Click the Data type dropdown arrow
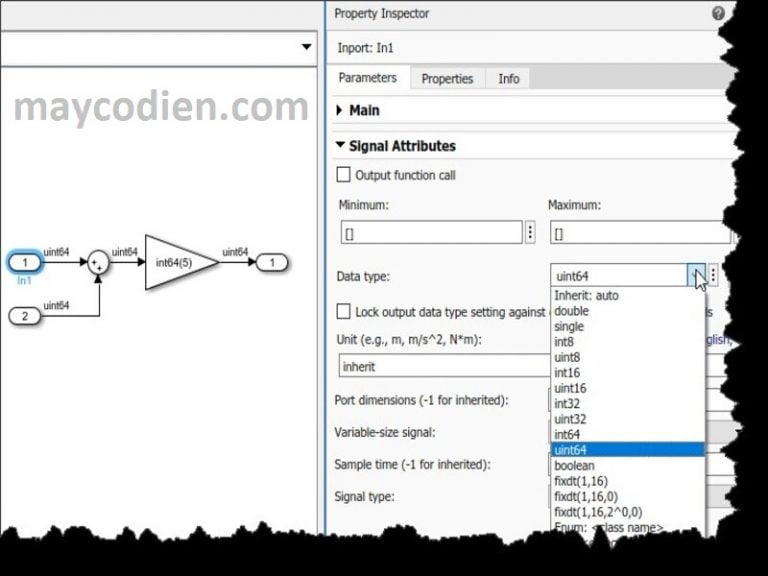The image size is (768, 576). tap(696, 276)
